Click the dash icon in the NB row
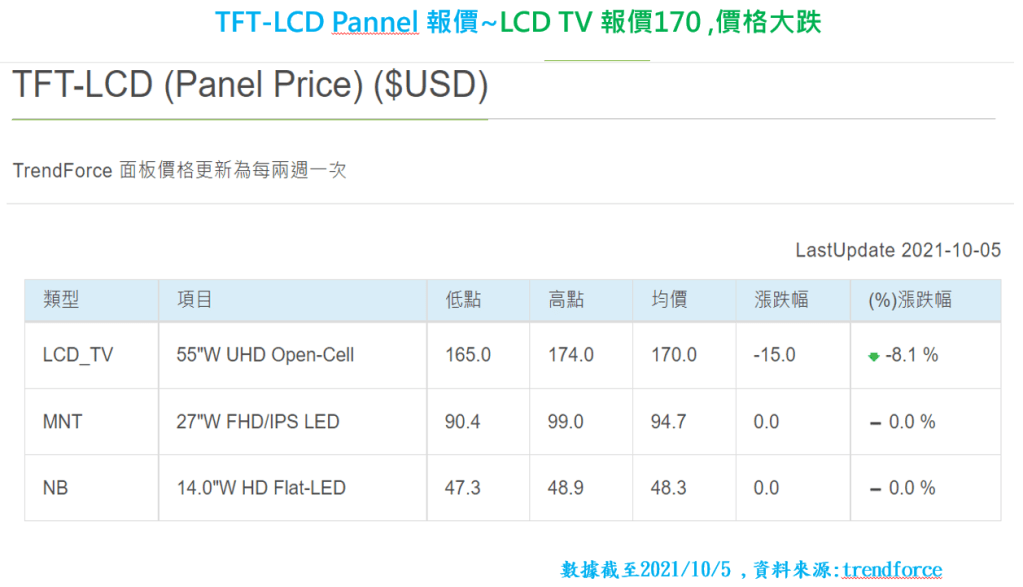This screenshot has width=1023, height=587. pos(875,489)
